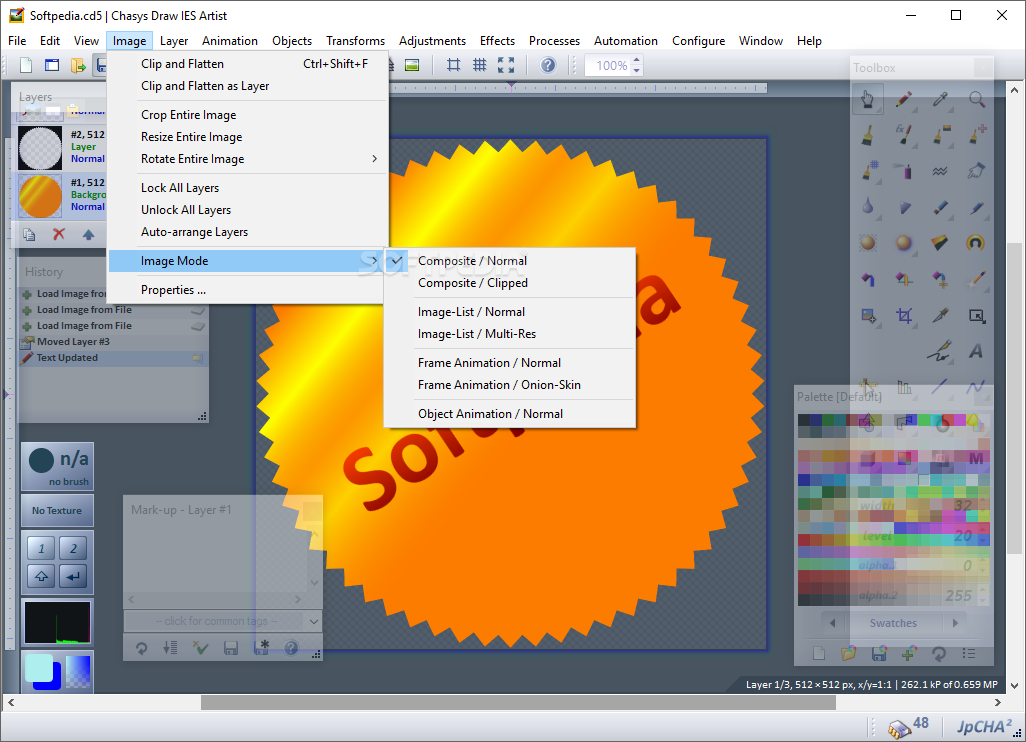This screenshot has height=742, width=1026.
Task: Expand the Rotate Entire Image submenu
Action: coord(247,159)
